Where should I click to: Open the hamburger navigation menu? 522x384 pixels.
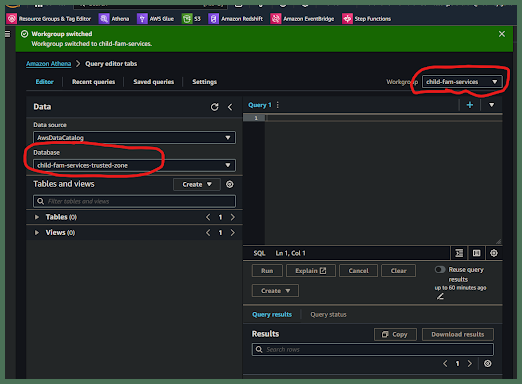[x=8, y=34]
